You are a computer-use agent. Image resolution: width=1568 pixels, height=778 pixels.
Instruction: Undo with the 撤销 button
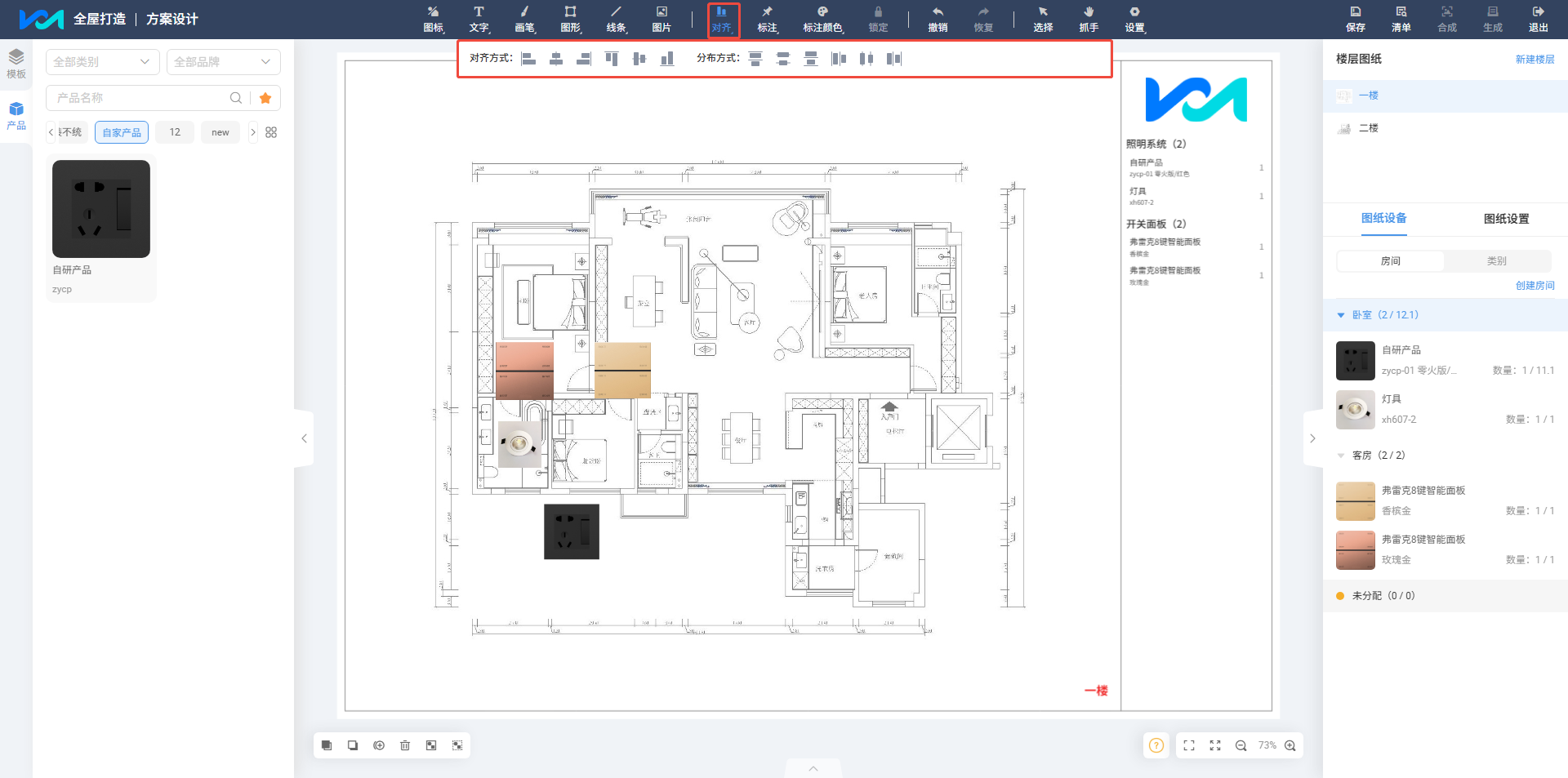[x=938, y=20]
